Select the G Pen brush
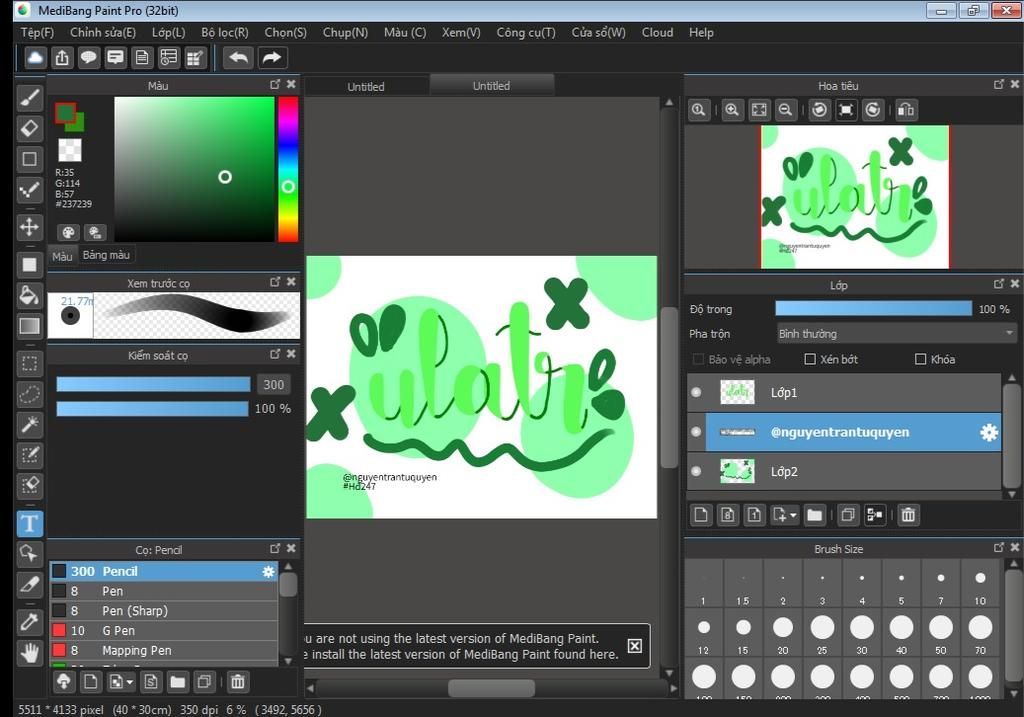1024x717 pixels. pyautogui.click(x=164, y=631)
